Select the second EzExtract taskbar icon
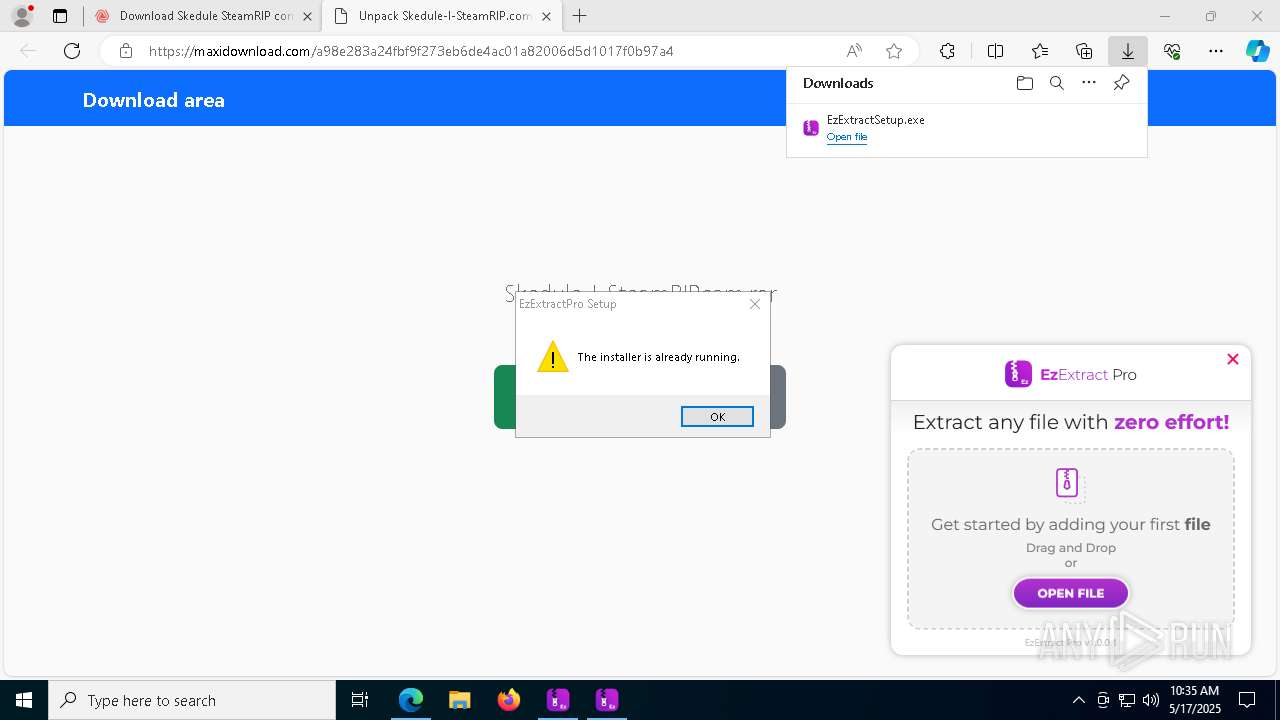 (606, 700)
